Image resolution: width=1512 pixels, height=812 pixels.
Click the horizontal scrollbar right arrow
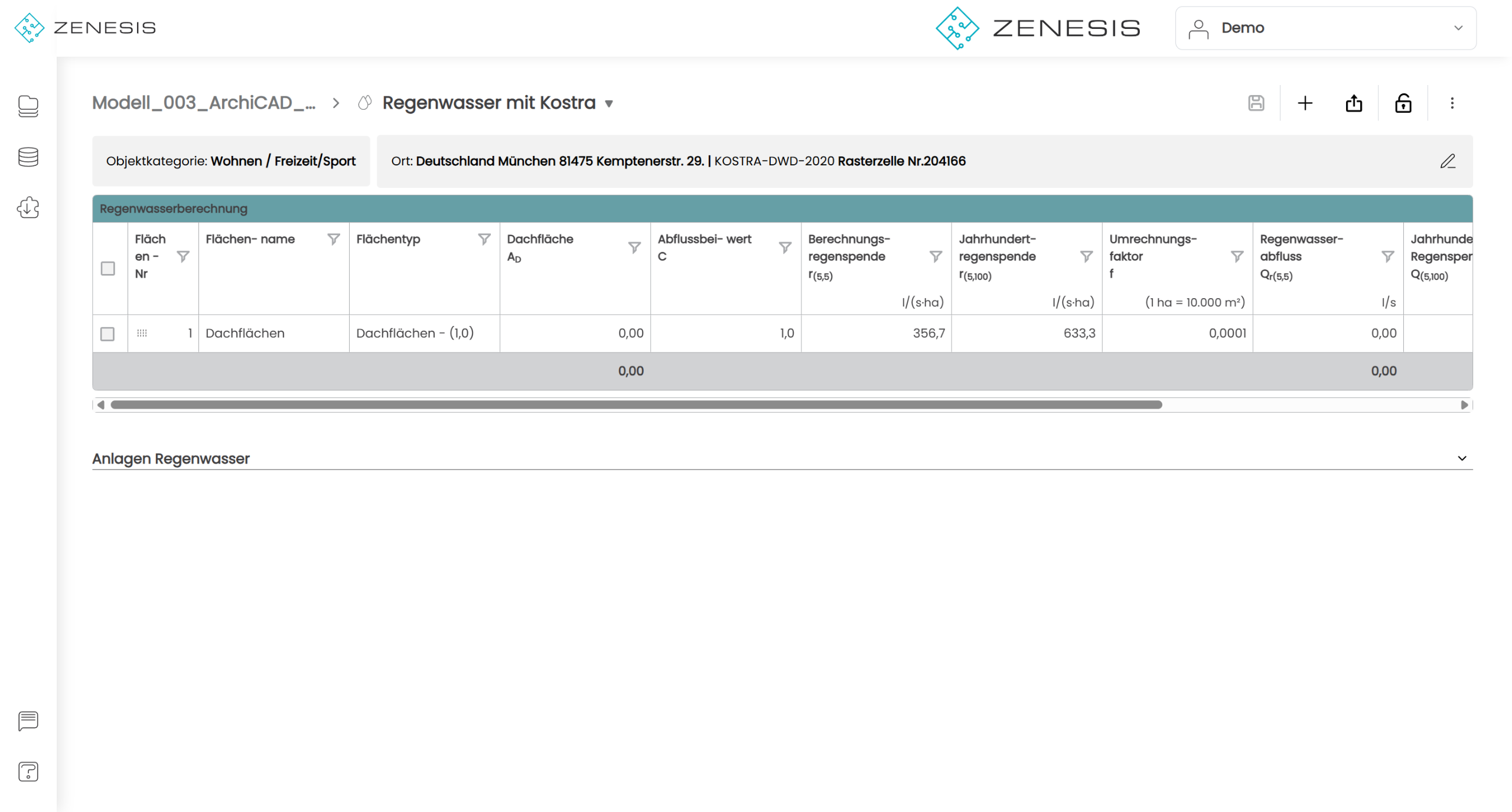(x=1464, y=405)
